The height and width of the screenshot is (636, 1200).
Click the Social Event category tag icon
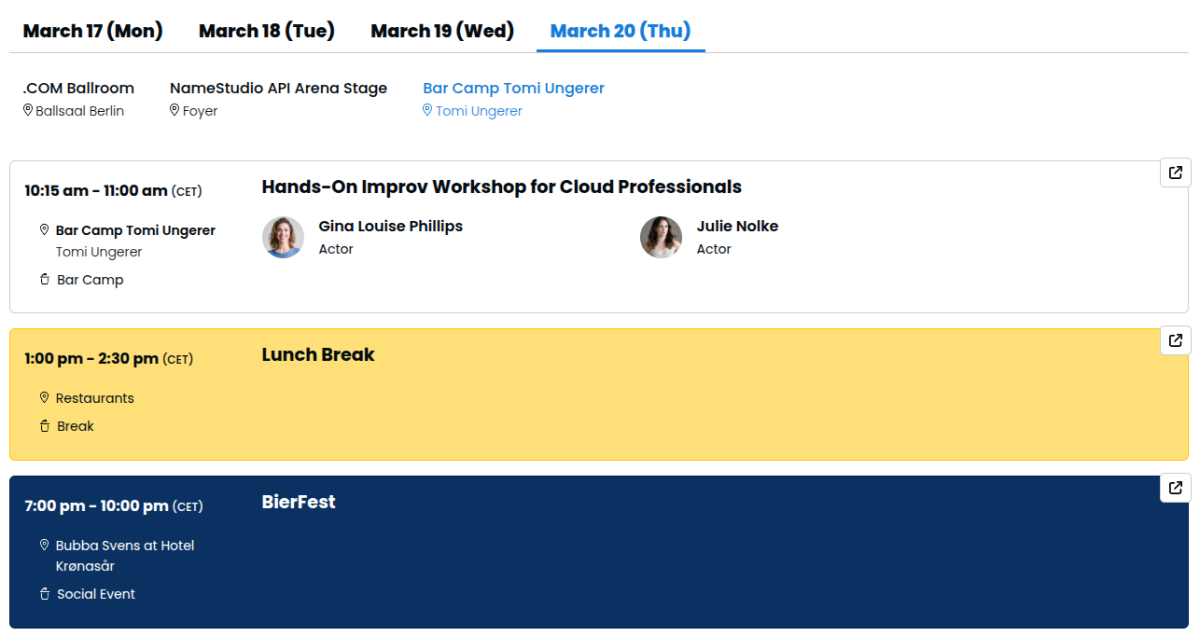pyautogui.click(x=44, y=594)
